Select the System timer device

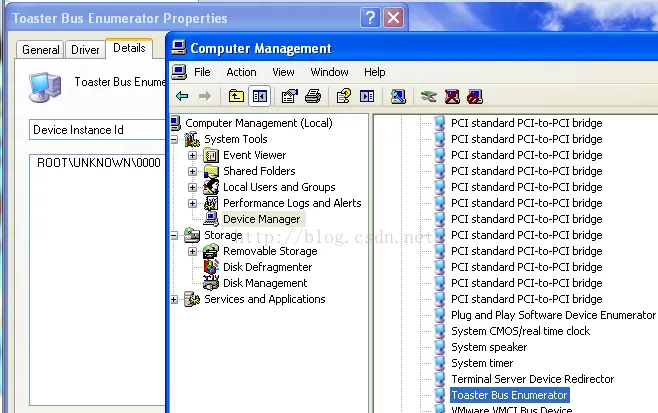(482, 363)
